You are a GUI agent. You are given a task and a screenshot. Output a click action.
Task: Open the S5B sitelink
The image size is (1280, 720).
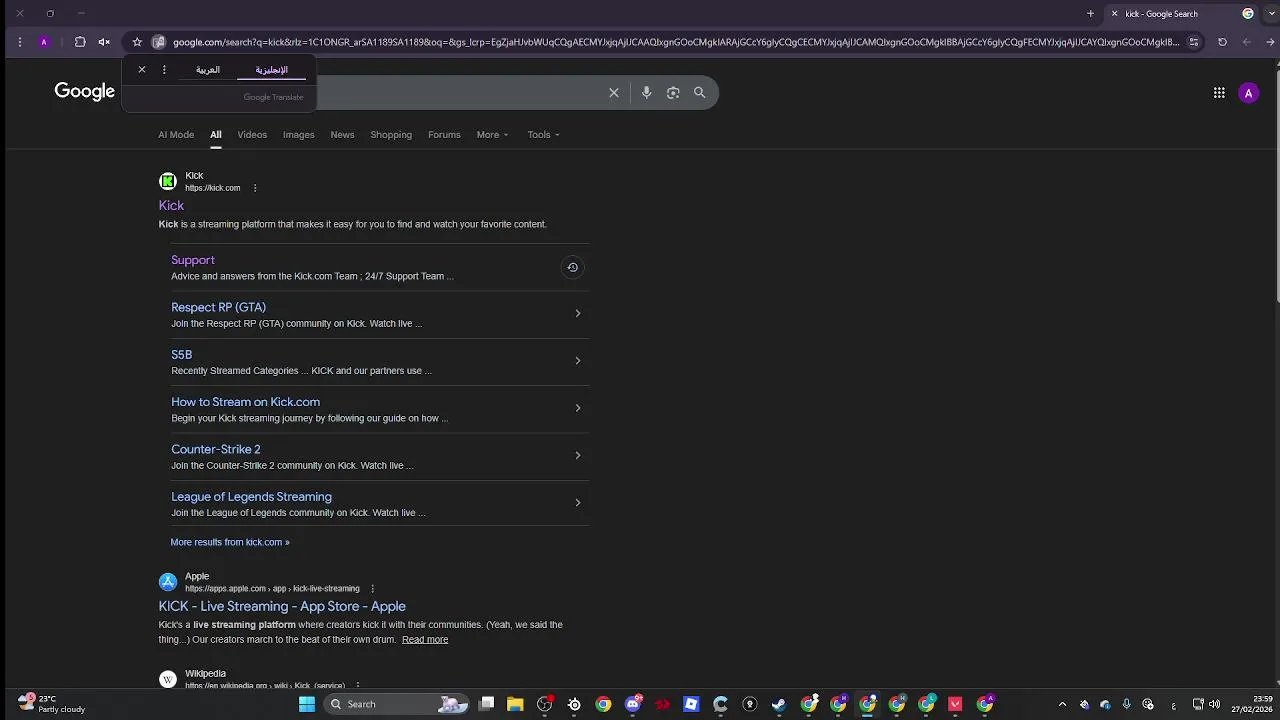pos(181,354)
